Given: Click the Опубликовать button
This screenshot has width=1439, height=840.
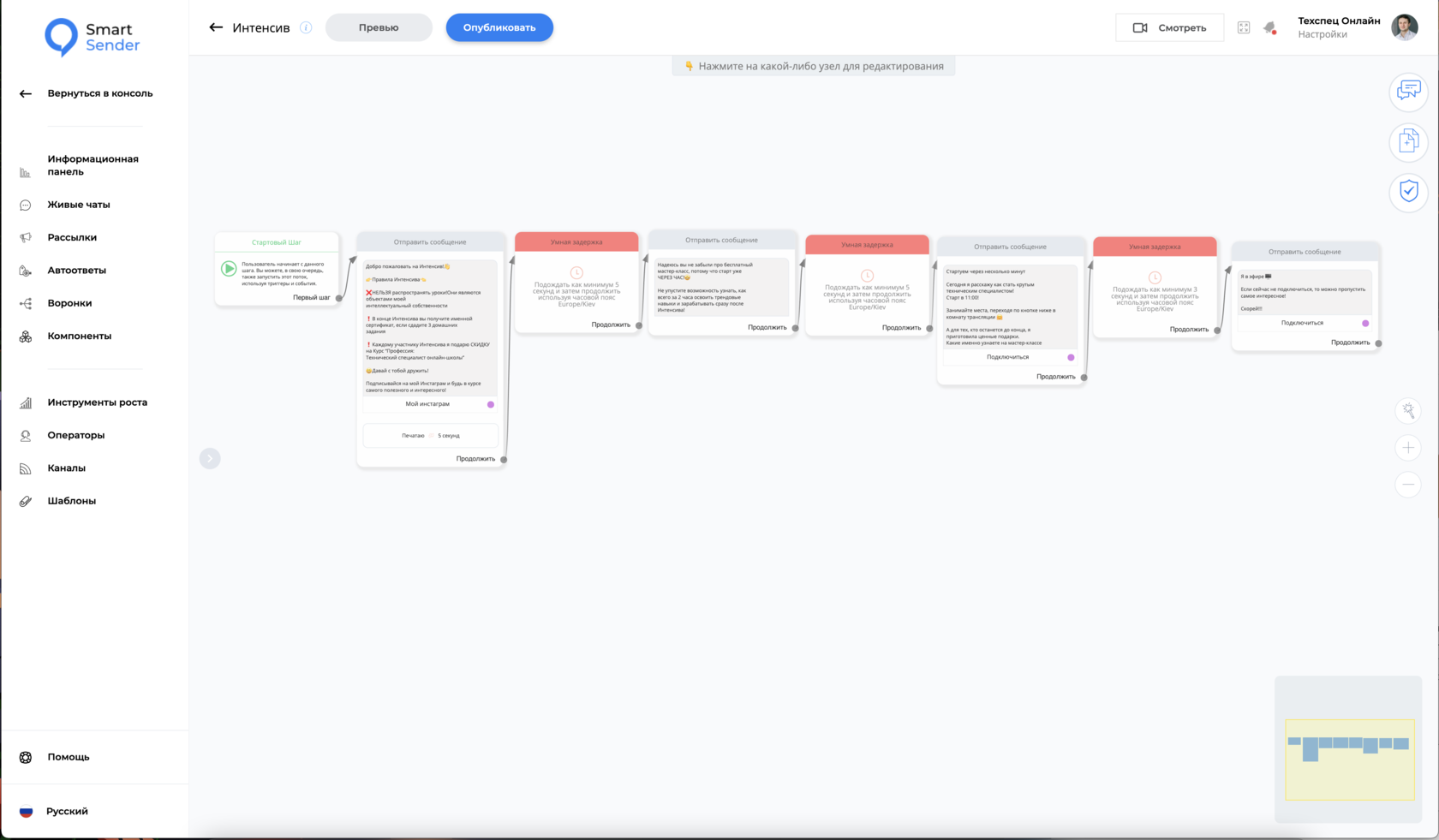Looking at the screenshot, I should click(x=499, y=27).
